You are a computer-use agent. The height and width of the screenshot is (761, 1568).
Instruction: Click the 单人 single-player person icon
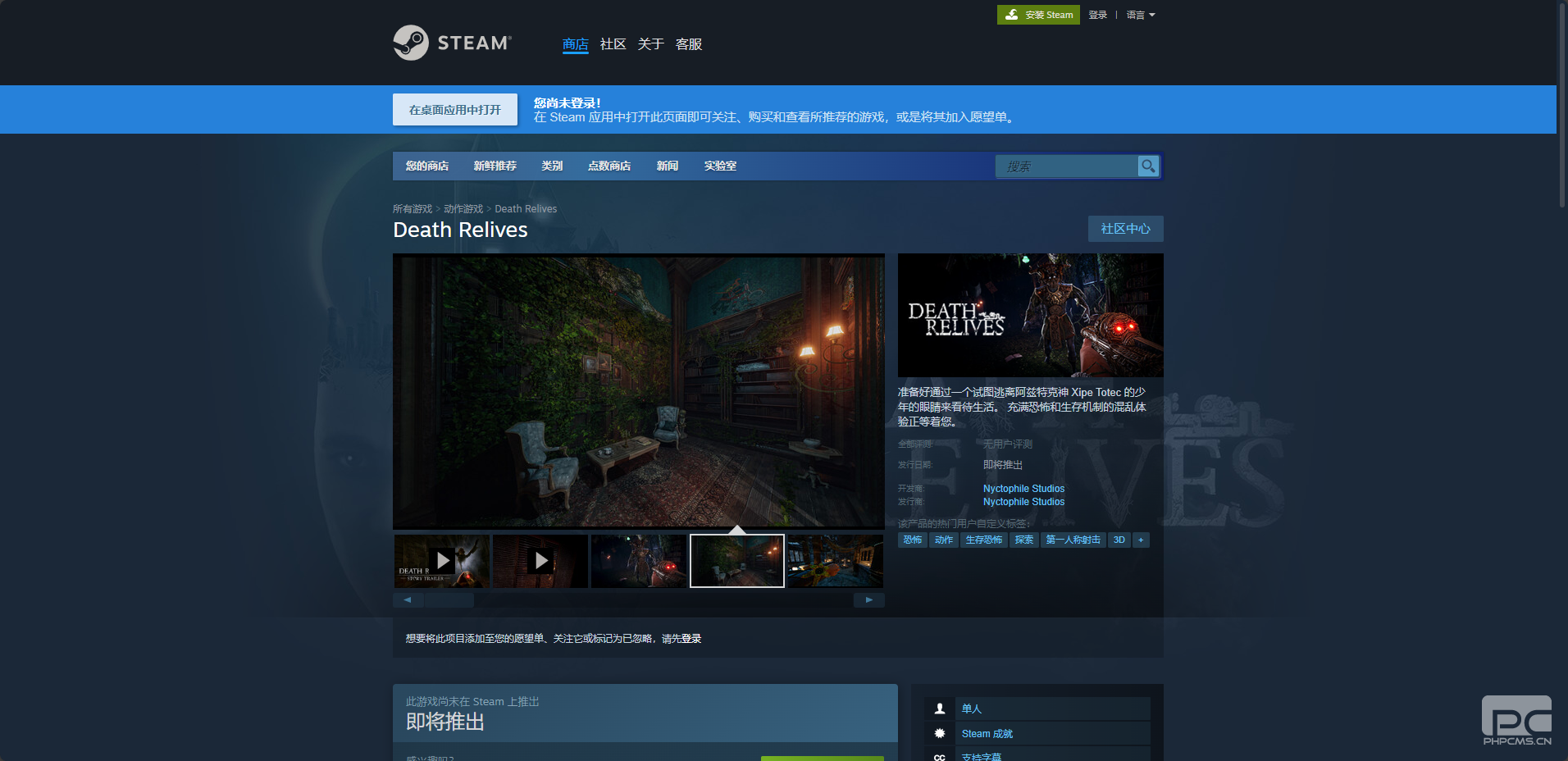click(x=940, y=709)
